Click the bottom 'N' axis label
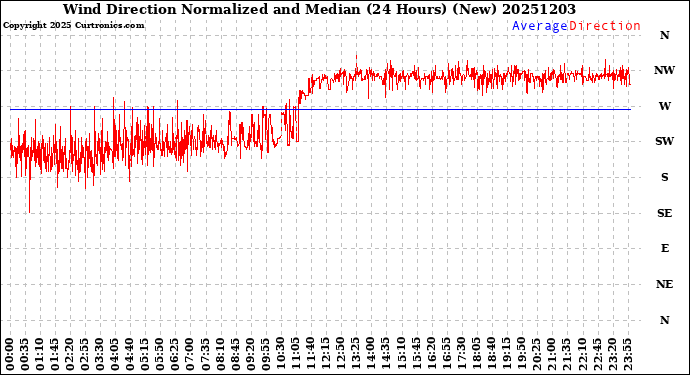This screenshot has width=690, height=375. (x=664, y=320)
